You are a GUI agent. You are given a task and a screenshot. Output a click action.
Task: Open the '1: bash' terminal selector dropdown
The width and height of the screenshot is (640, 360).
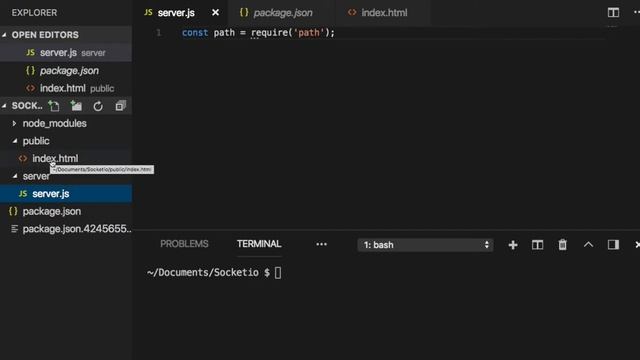click(x=425, y=245)
